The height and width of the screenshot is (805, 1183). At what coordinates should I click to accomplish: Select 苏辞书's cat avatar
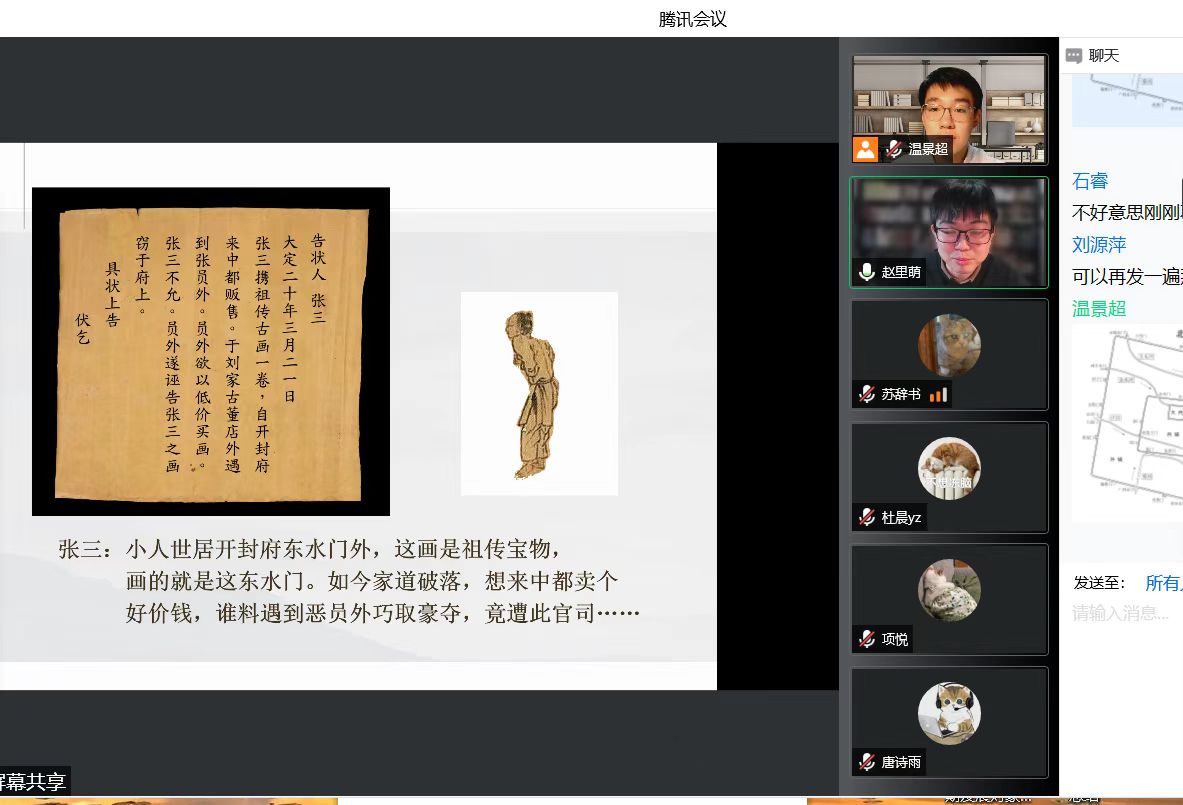(x=949, y=345)
